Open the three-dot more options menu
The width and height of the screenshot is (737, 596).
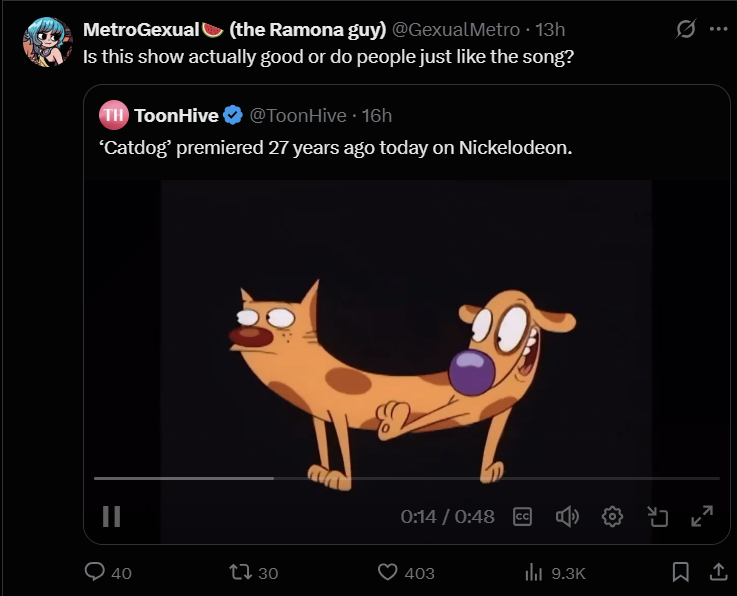[718, 29]
